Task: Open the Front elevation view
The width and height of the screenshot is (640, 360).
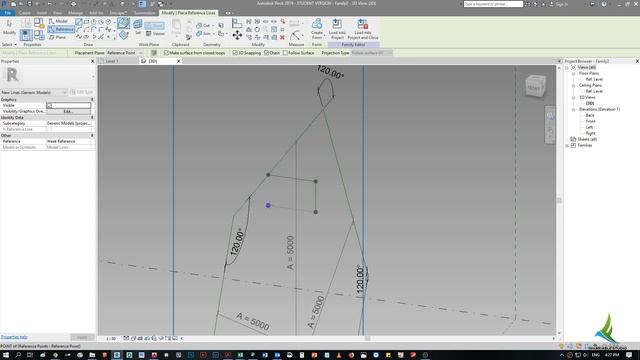Action: pos(590,121)
